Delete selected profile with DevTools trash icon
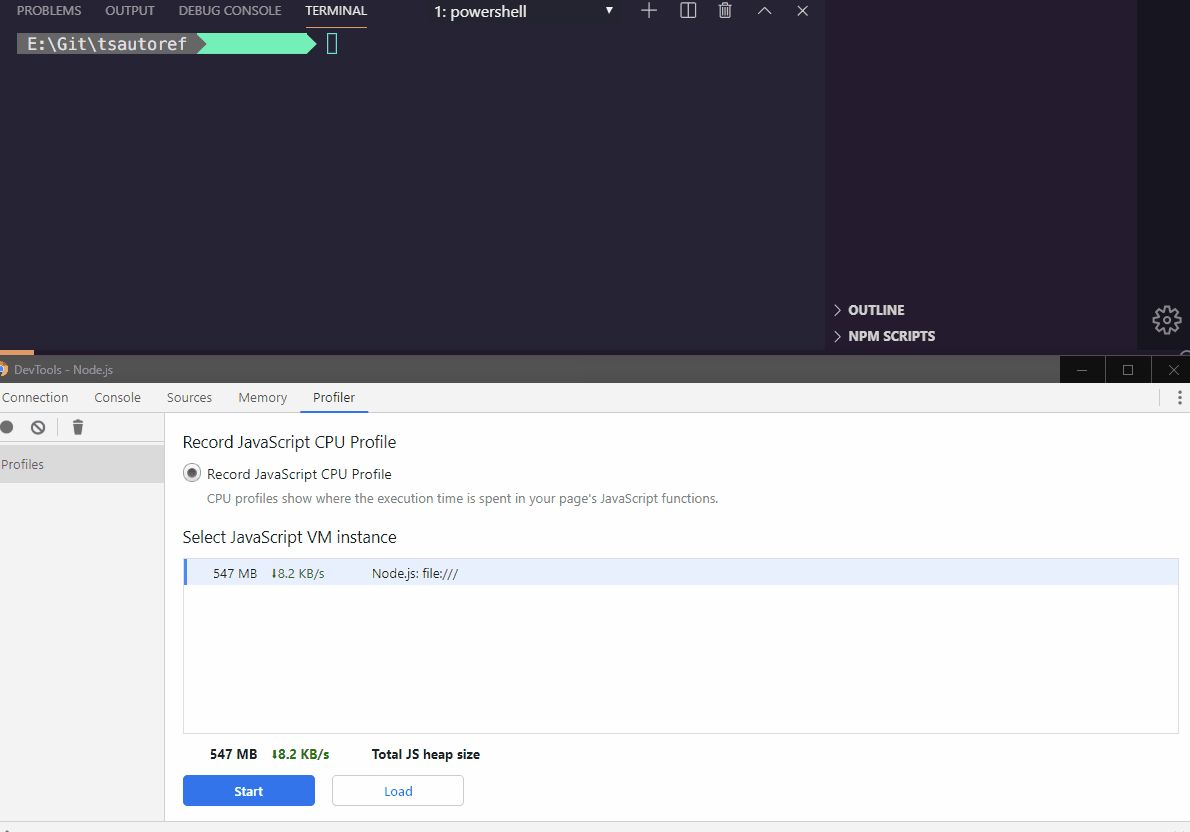 [x=77, y=427]
